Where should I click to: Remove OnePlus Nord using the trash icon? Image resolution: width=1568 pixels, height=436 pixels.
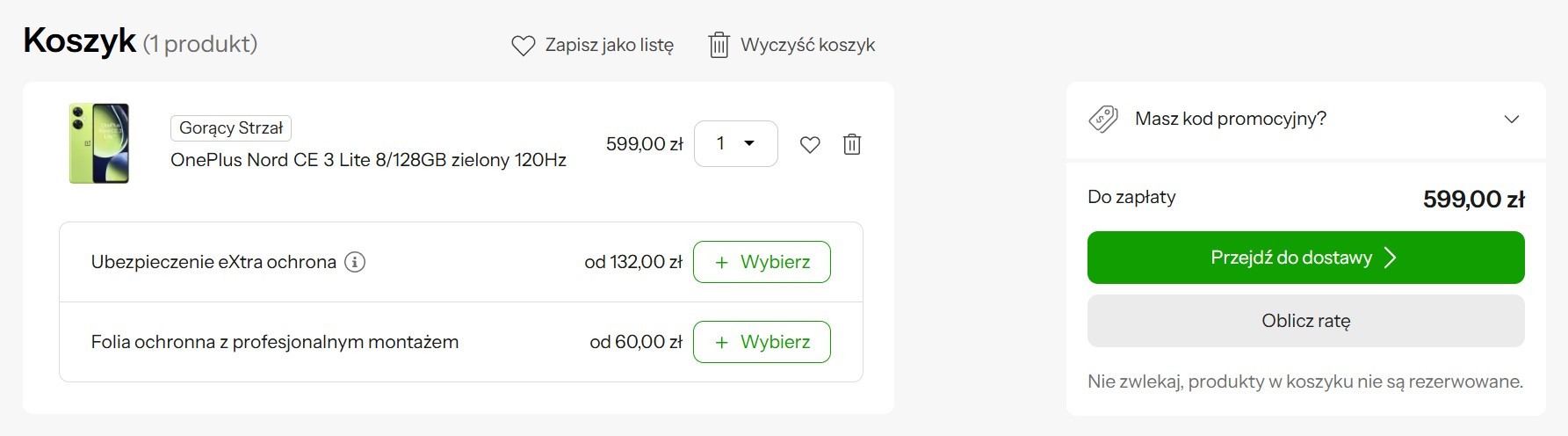(x=851, y=144)
